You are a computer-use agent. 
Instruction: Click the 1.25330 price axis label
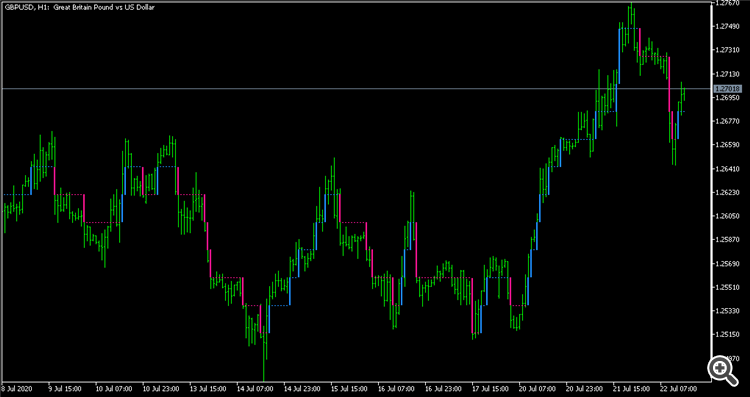[727, 311]
